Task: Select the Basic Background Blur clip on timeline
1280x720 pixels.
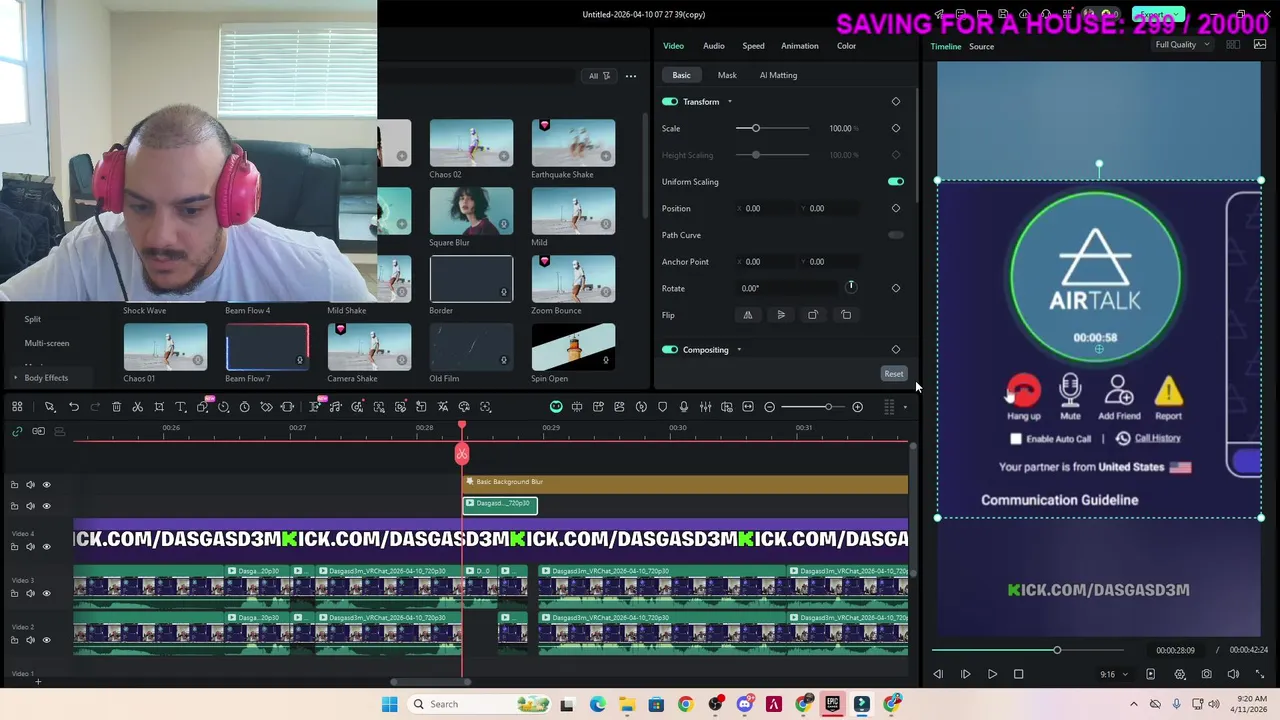Action: coord(685,484)
